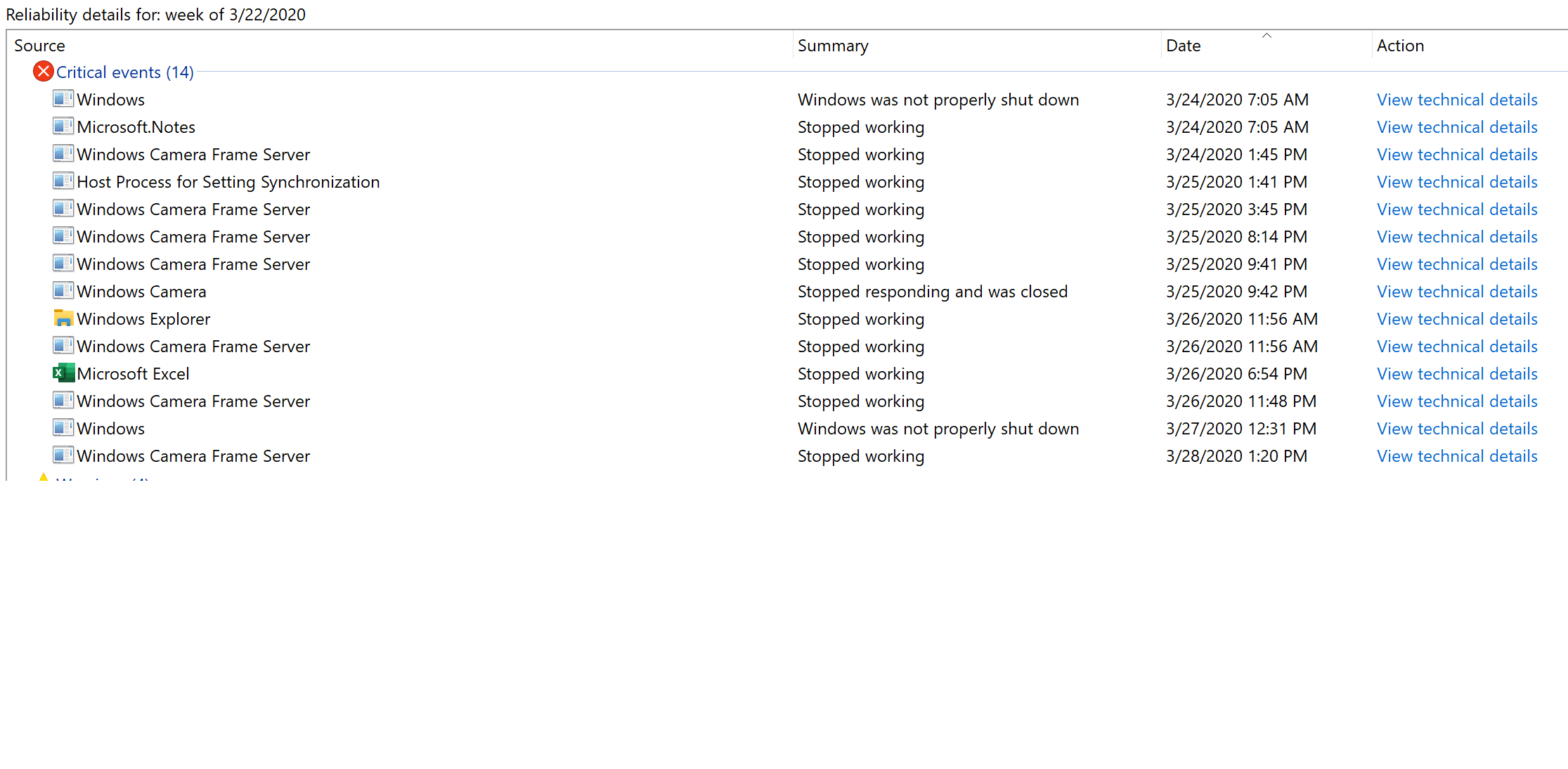Select the Host Process for Setting Synchronization name
The image size is (1568, 769).
(x=228, y=182)
